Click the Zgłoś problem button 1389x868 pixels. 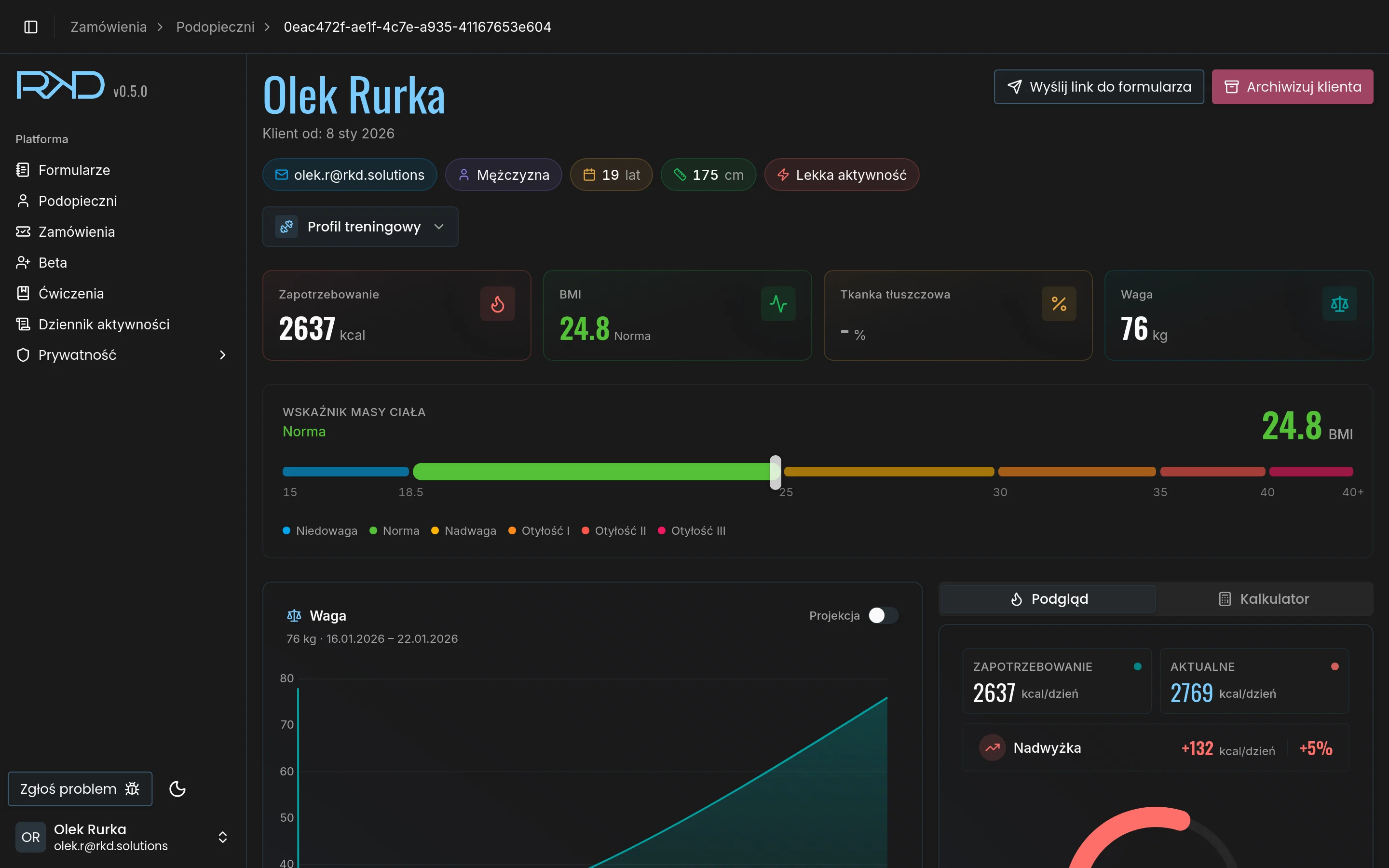click(80, 789)
